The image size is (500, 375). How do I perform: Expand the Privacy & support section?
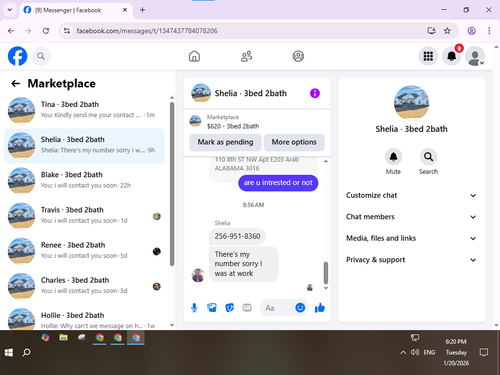pyautogui.click(x=411, y=260)
